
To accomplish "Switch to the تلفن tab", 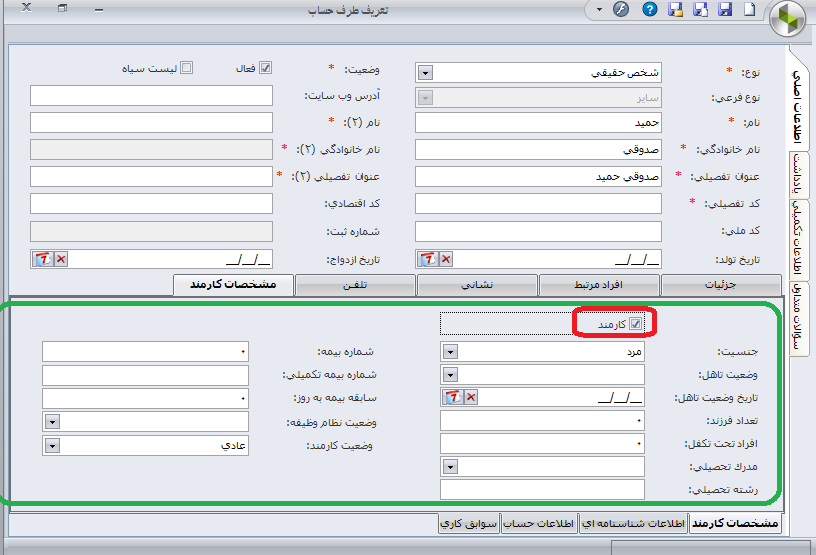I will 355,285.
